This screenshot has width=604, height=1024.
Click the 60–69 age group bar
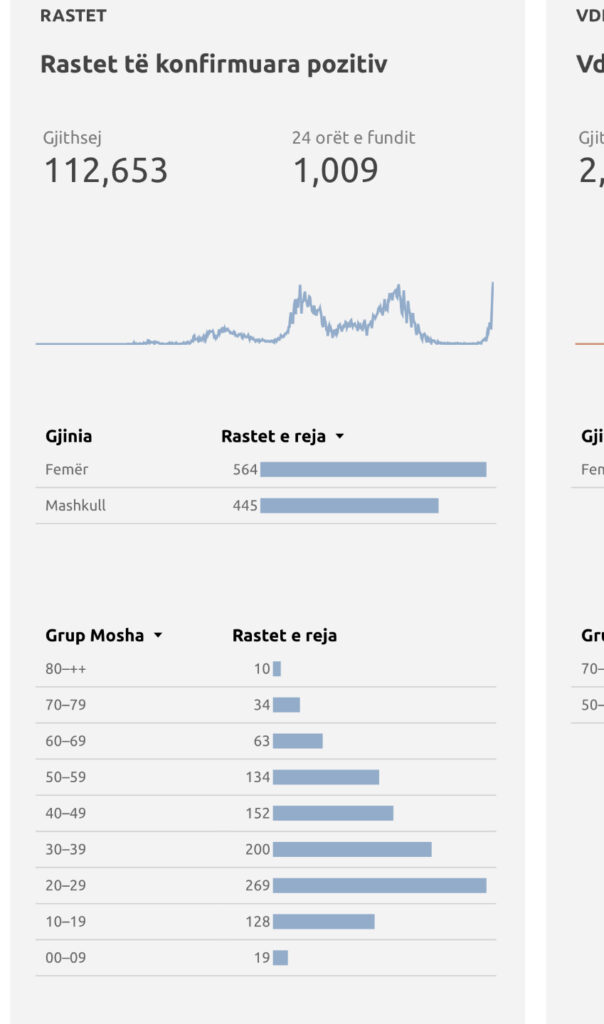click(x=298, y=741)
